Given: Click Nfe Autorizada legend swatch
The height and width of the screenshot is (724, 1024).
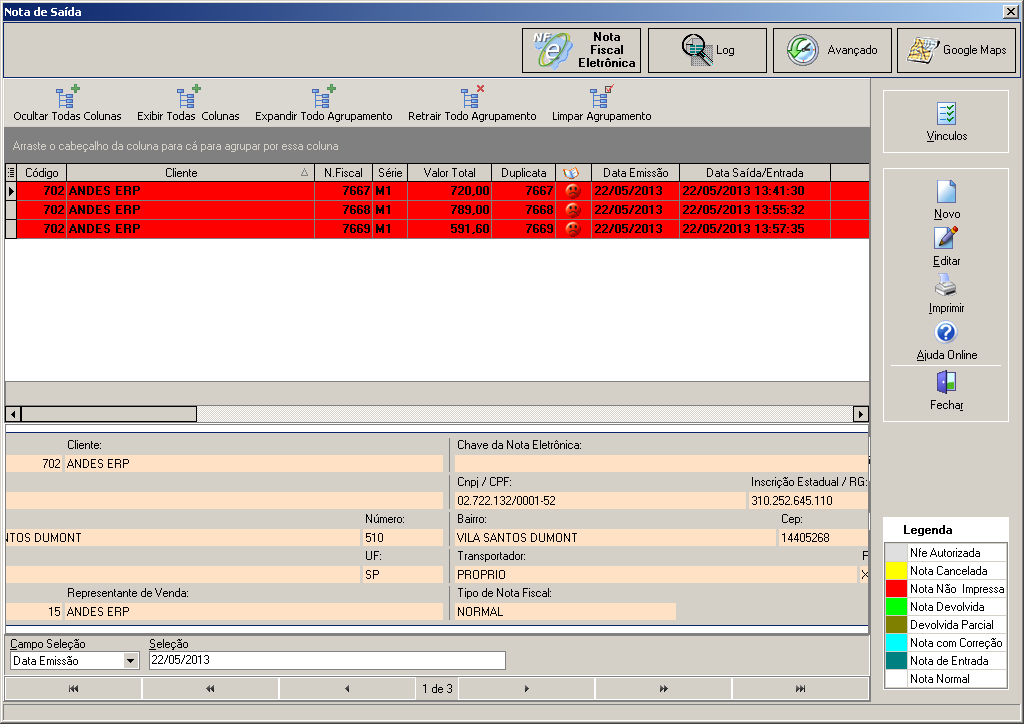Looking at the screenshot, I should point(897,552).
